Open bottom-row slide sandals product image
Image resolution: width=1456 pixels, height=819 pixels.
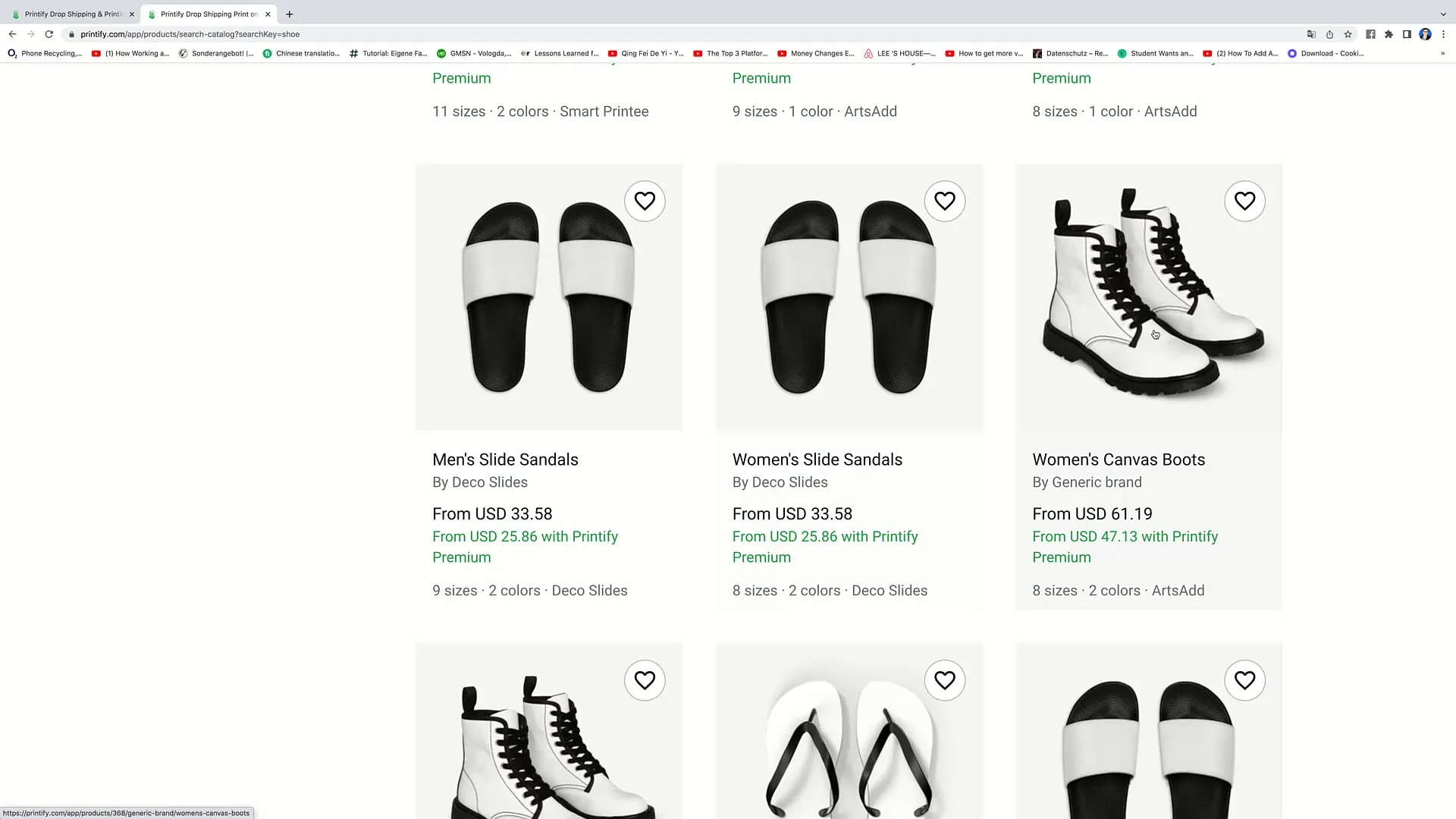pos(1149,731)
